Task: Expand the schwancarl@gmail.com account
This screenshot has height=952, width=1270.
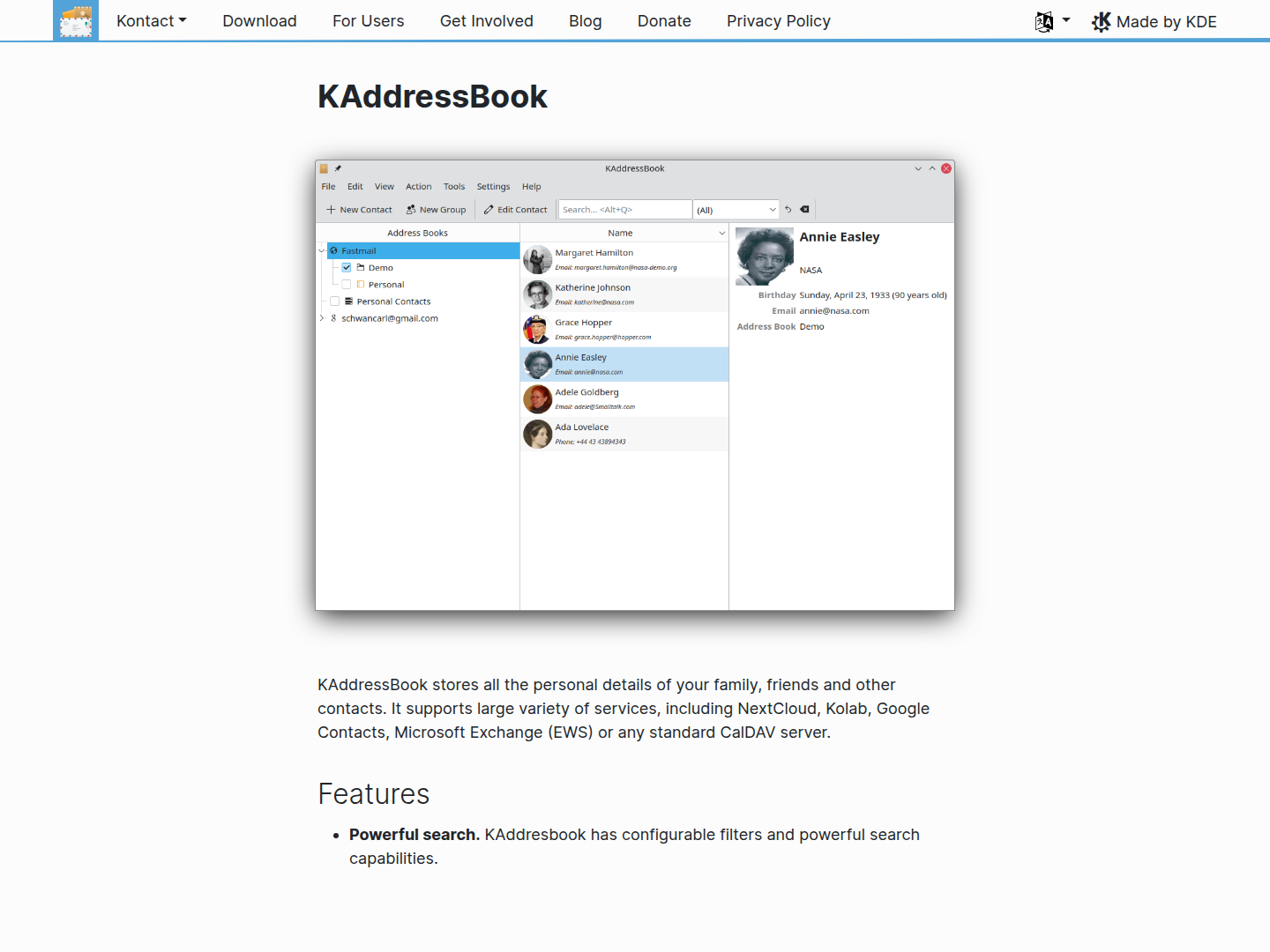Action: tap(322, 318)
